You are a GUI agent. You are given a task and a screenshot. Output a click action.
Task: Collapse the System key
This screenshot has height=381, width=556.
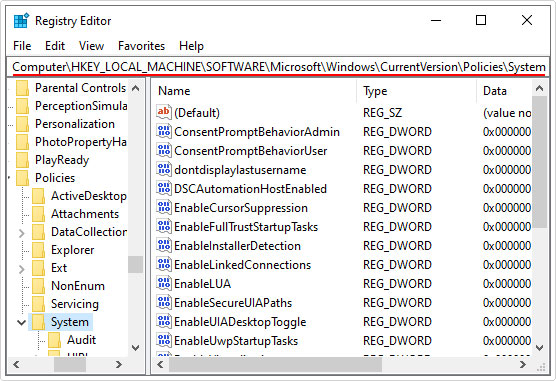(22, 322)
